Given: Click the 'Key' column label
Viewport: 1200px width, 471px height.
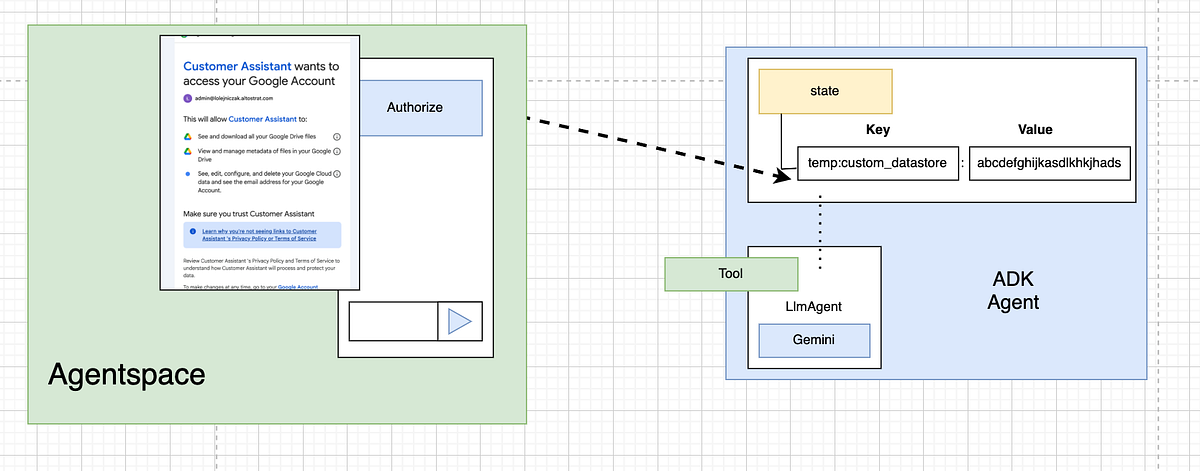Looking at the screenshot, I should click(877, 130).
